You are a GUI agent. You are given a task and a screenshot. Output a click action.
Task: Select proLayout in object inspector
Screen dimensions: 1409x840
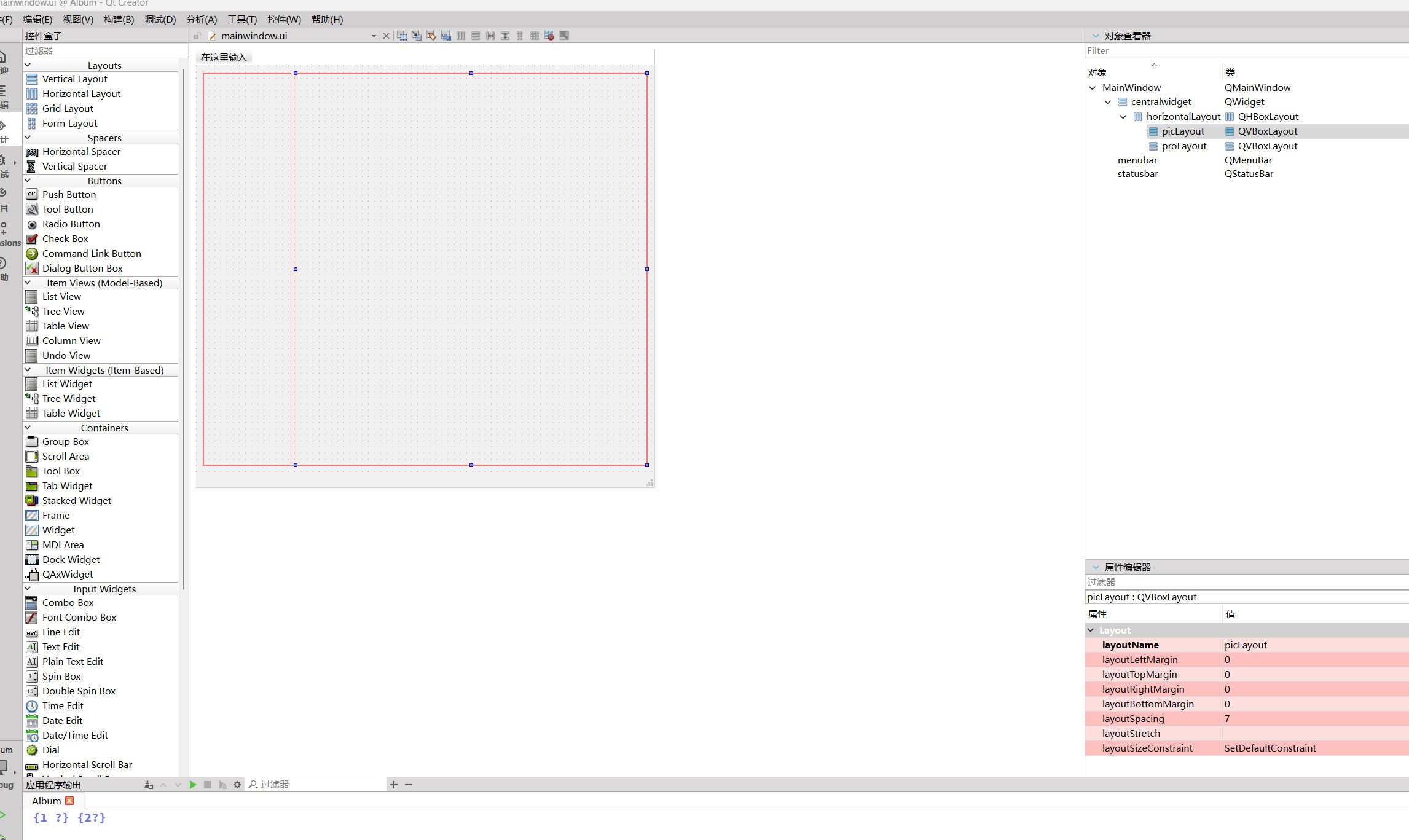pyautogui.click(x=1183, y=146)
